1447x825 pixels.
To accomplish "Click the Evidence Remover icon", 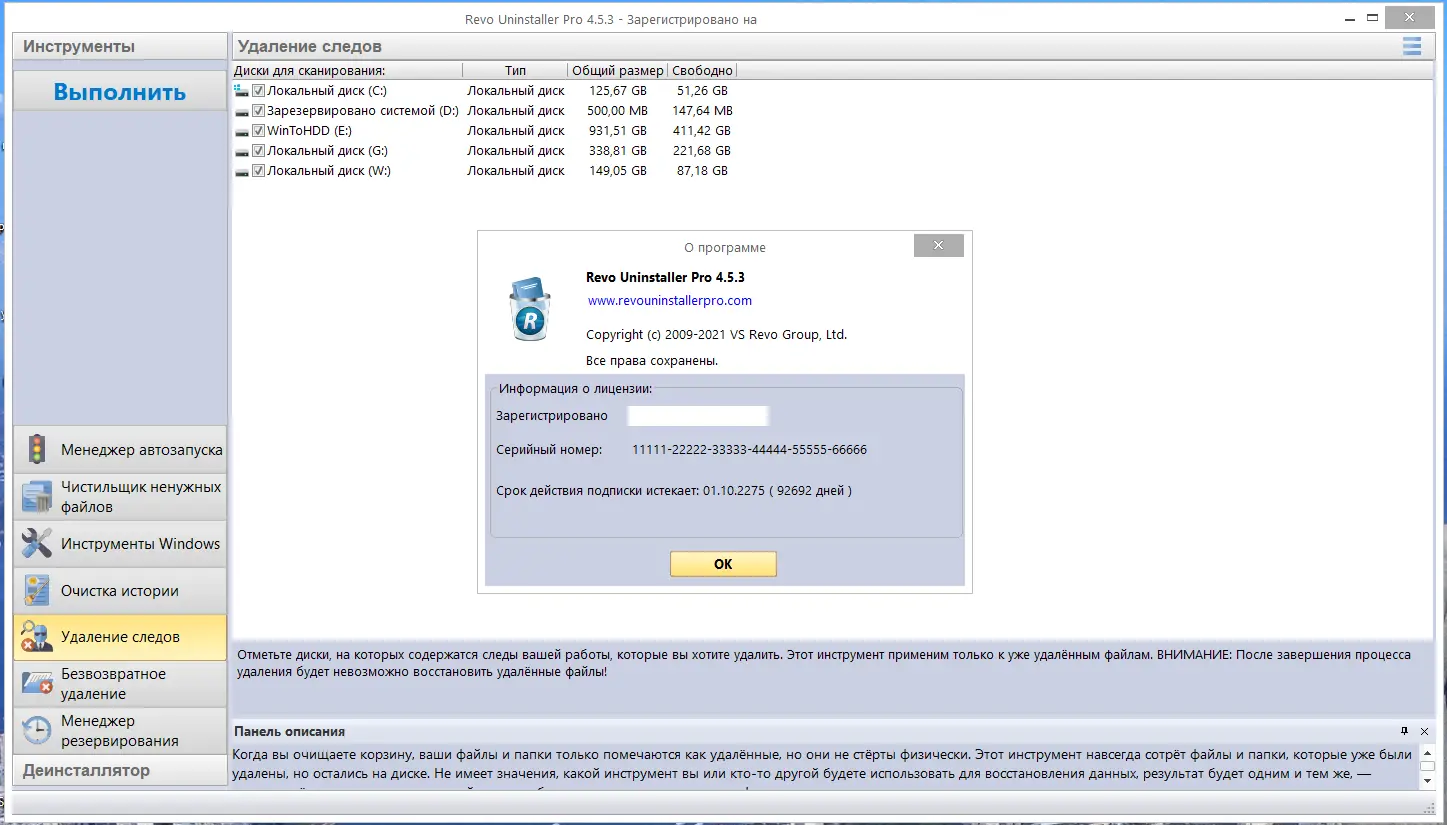I will (37, 637).
